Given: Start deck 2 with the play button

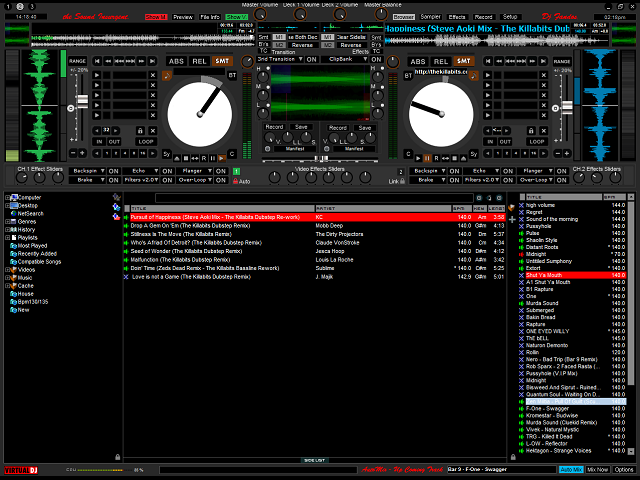Looking at the screenshot, I should click(418, 158).
